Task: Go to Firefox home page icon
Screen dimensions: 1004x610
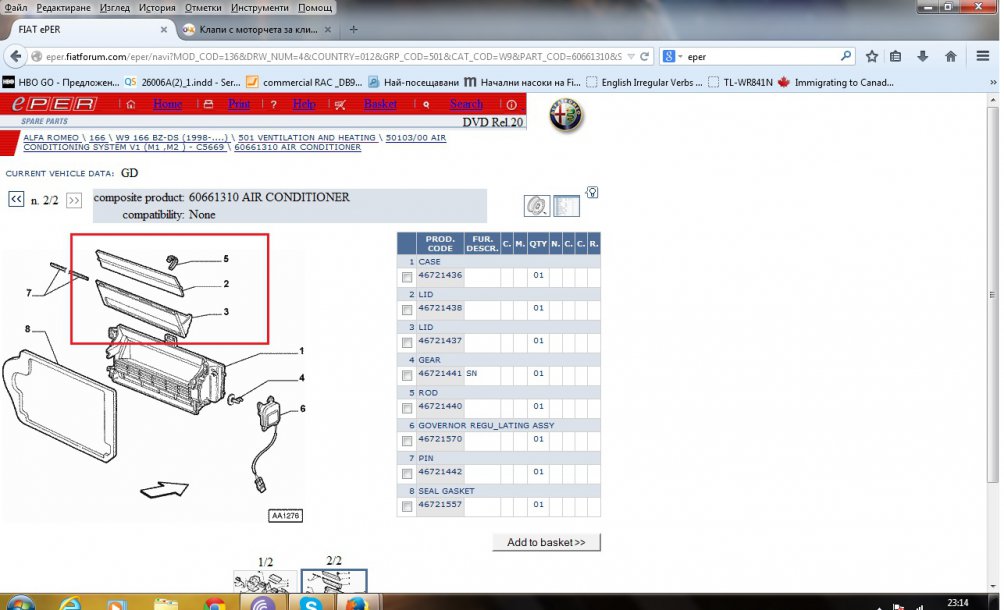Action: [x=950, y=56]
